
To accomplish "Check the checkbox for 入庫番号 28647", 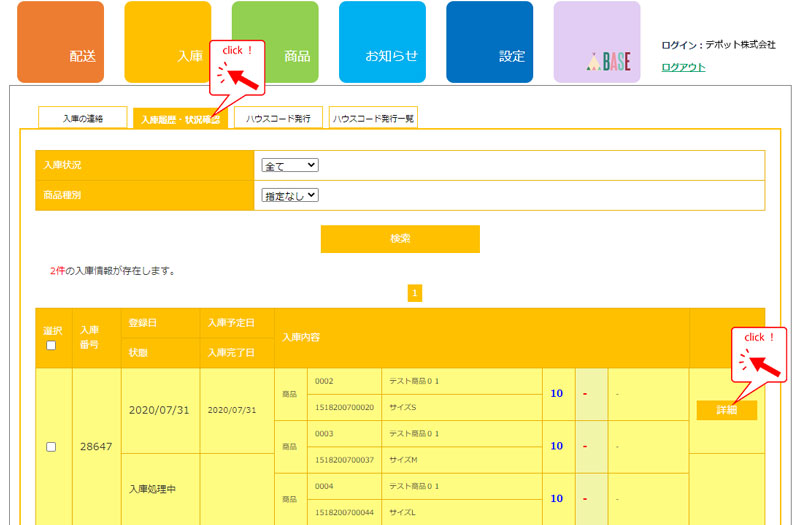I will 52,447.
